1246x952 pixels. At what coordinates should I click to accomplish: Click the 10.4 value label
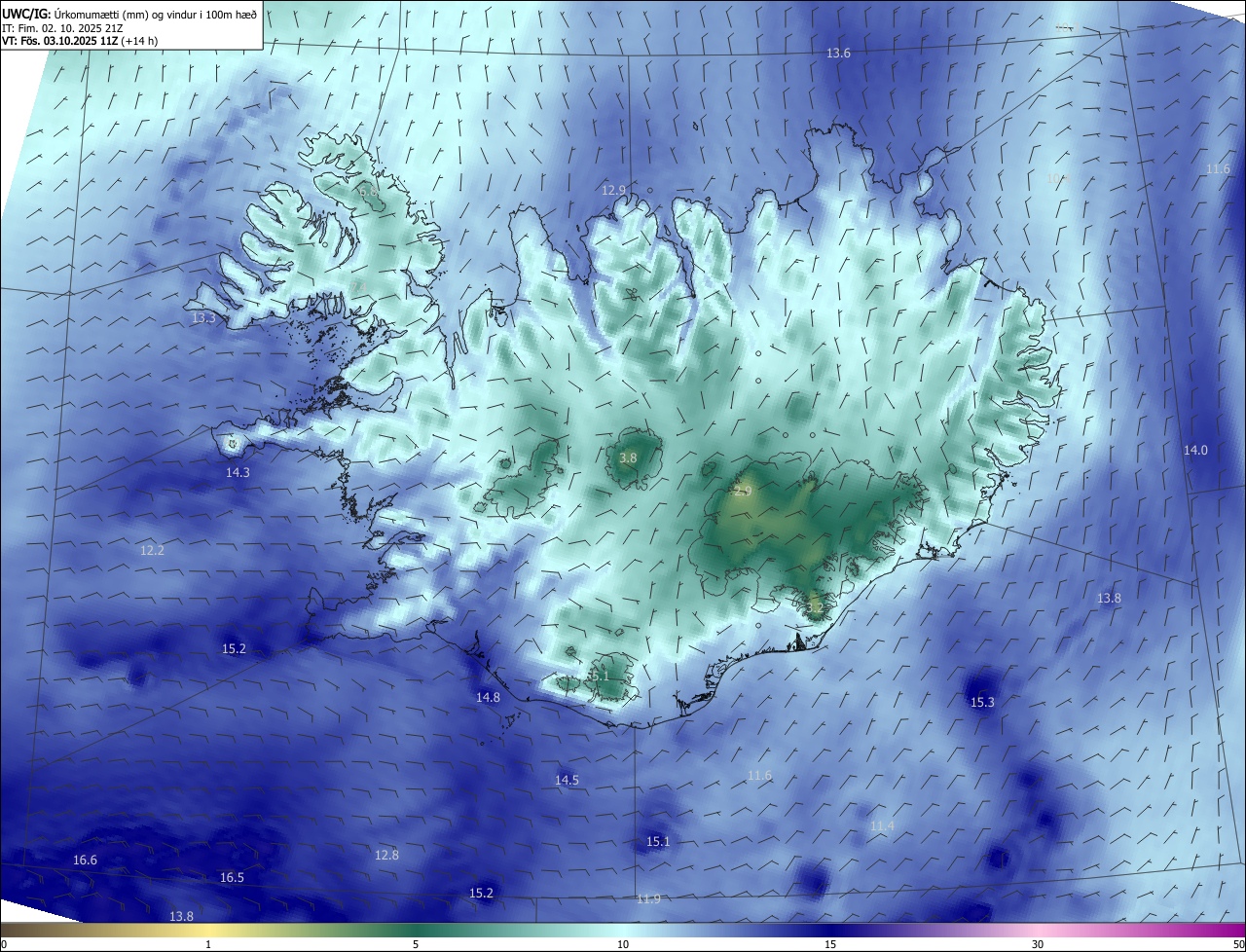pyautogui.click(x=1058, y=179)
